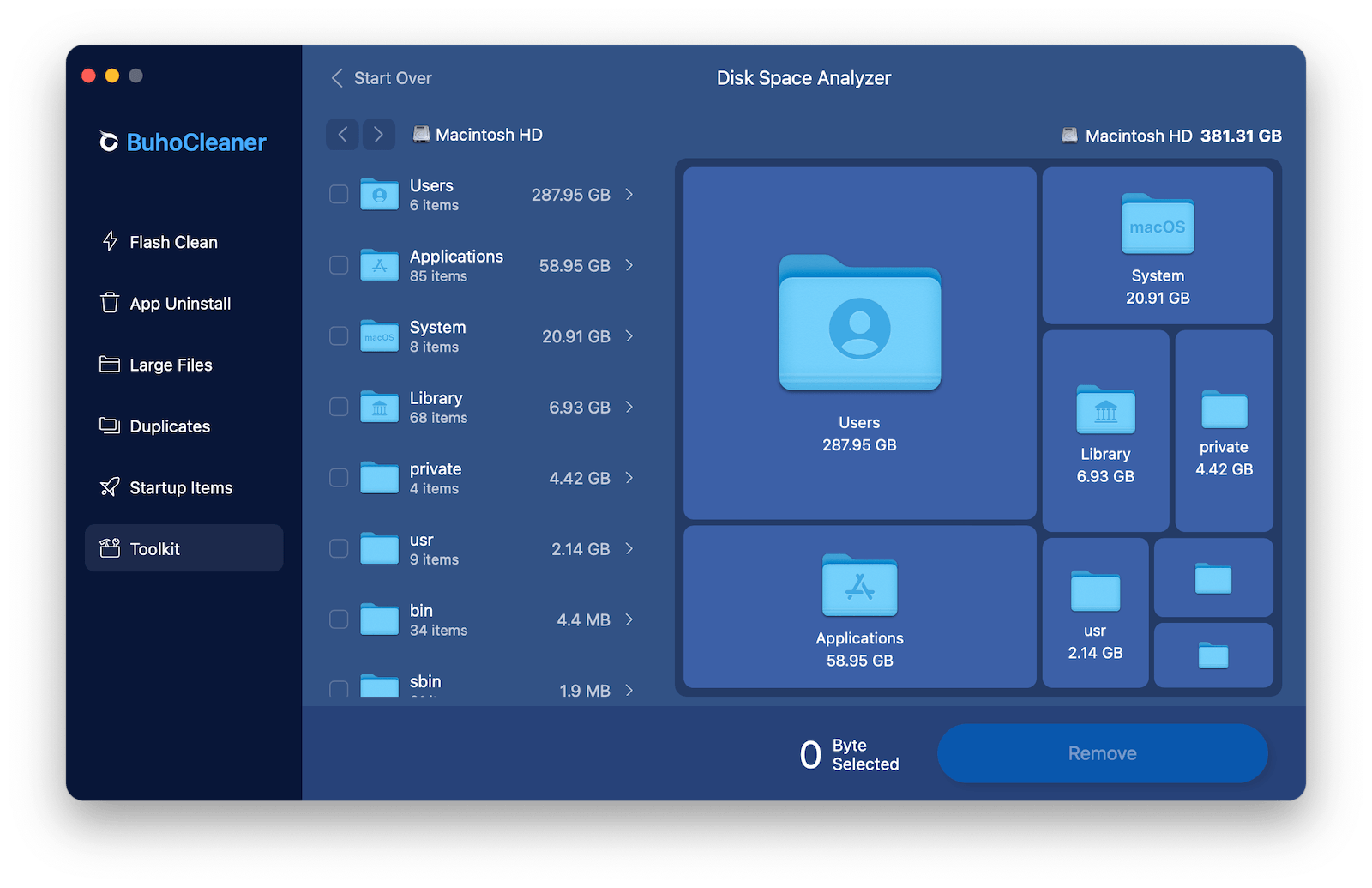
Task: Open the Applications folder in the treemap
Action: (858, 607)
